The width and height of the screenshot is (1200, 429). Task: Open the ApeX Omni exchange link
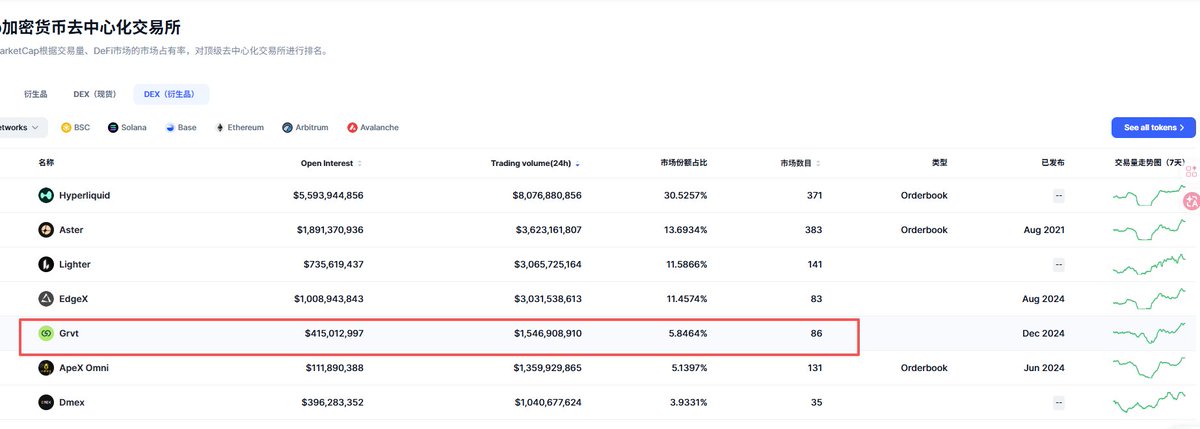84,368
